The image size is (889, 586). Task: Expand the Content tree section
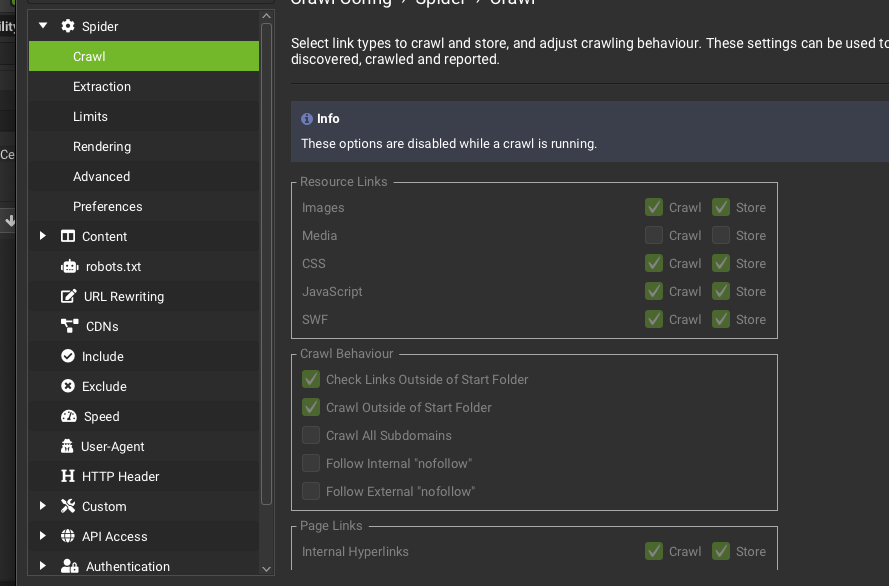(42, 237)
